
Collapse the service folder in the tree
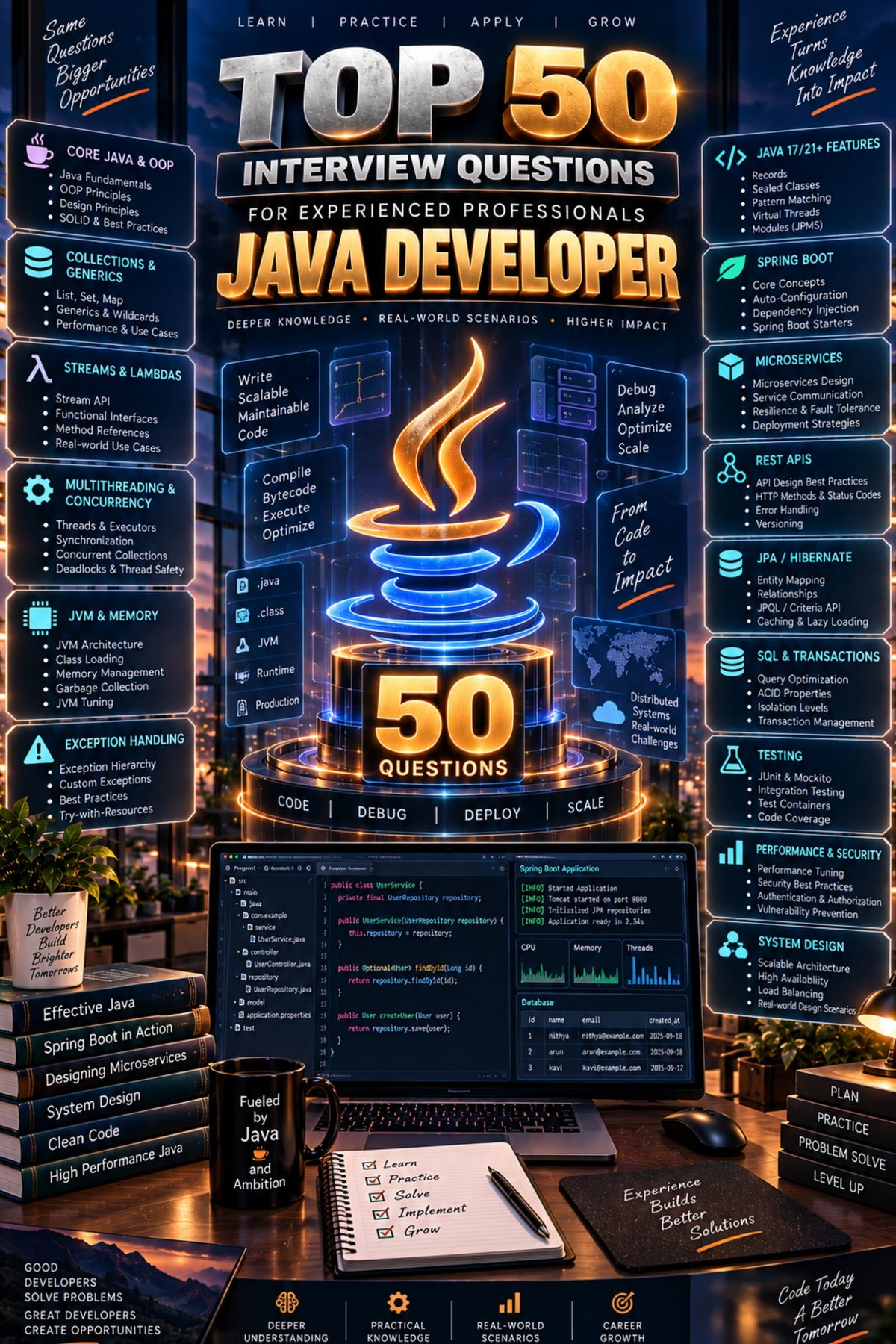[243, 927]
